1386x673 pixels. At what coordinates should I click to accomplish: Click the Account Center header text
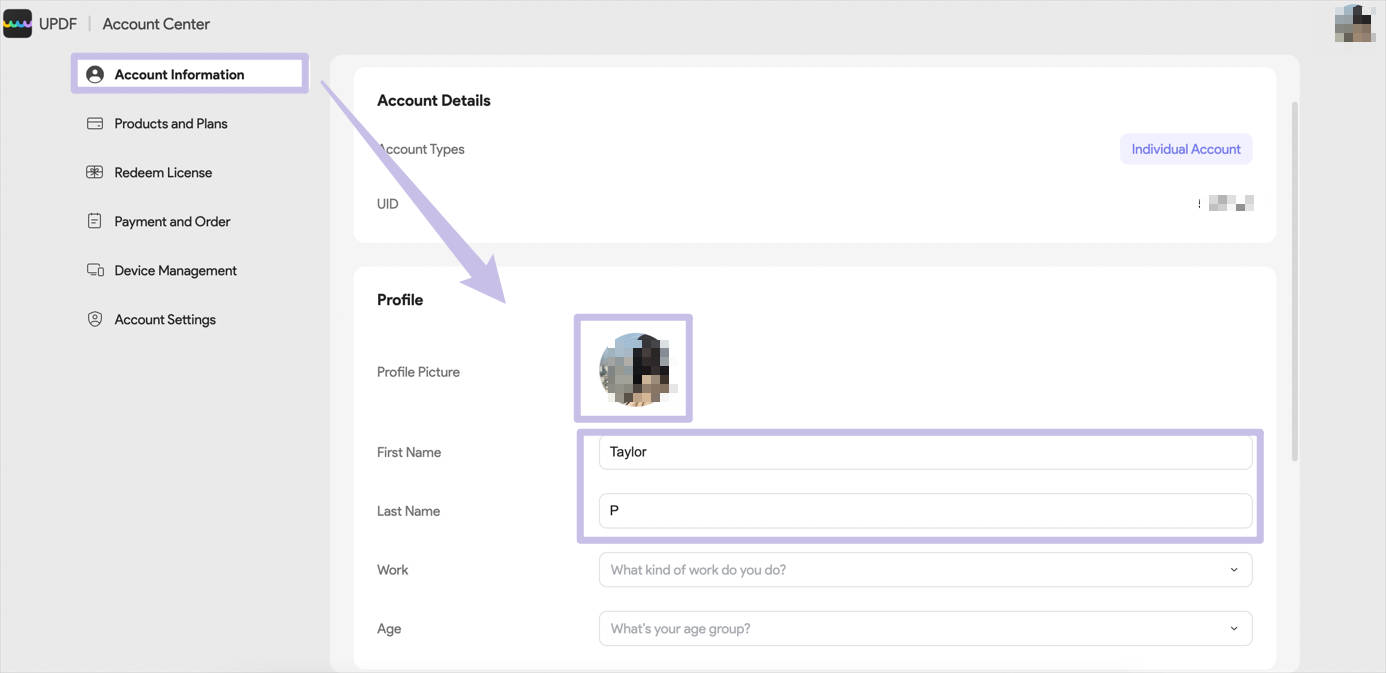click(x=156, y=24)
